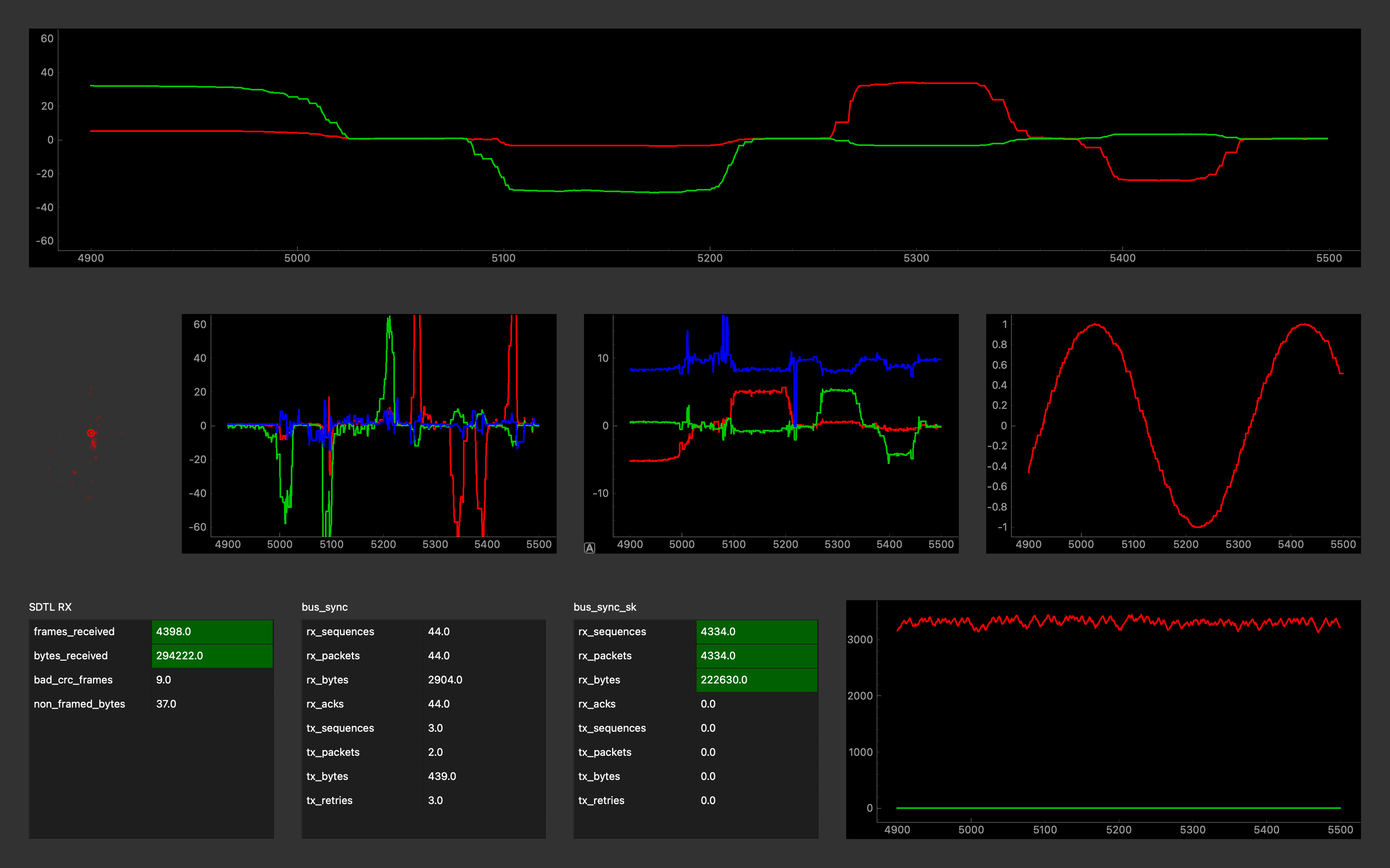Screen dimensions: 1390x868
Task: Click the bad_crc_frames value 9.0
Action: [164, 680]
